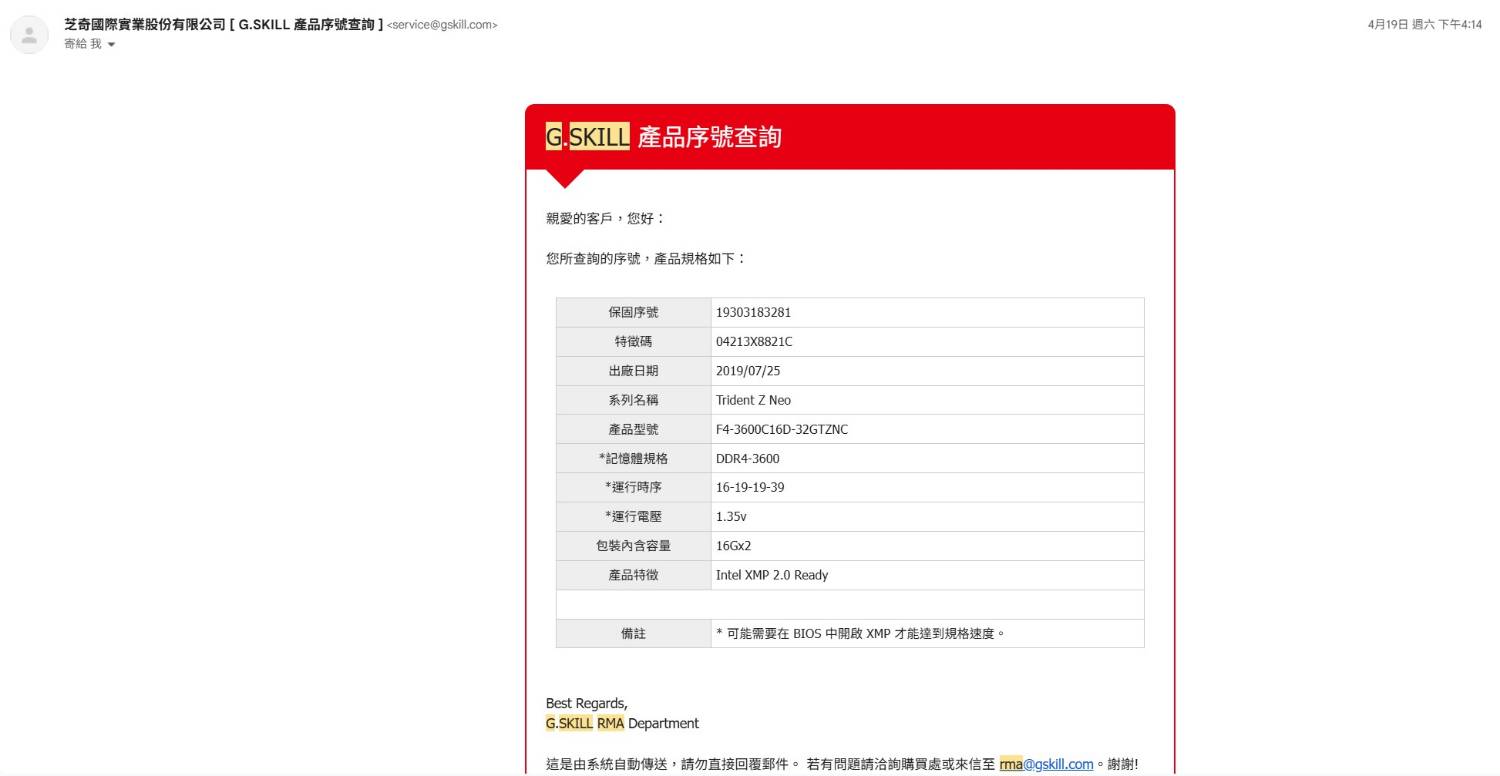This screenshot has width=1500, height=776.
Task: Click the 您所查詢的序號 intro sentence
Action: click(x=646, y=258)
